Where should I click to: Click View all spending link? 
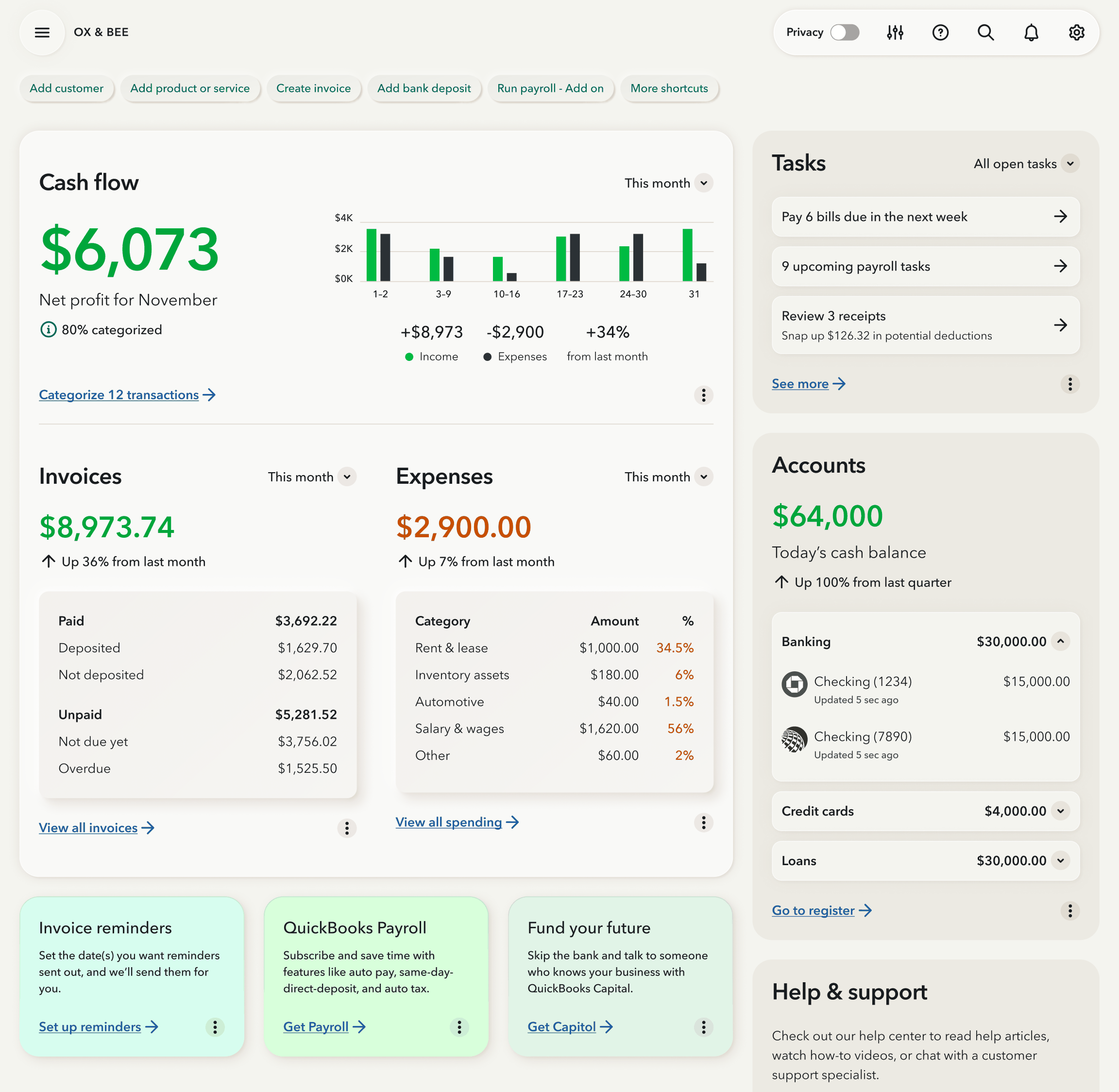pyautogui.click(x=457, y=822)
